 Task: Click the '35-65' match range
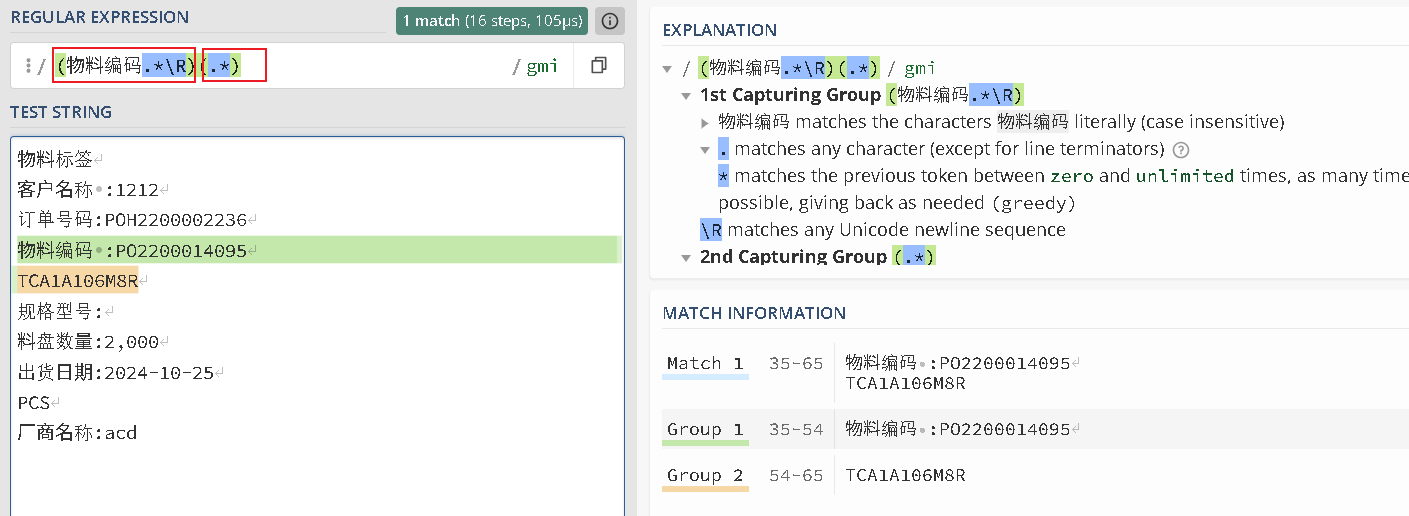click(796, 363)
